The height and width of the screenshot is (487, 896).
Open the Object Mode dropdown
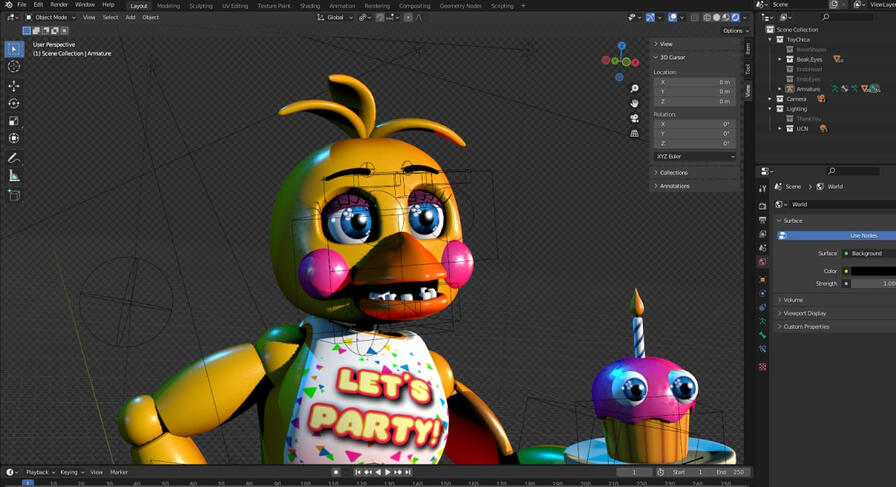(x=50, y=17)
